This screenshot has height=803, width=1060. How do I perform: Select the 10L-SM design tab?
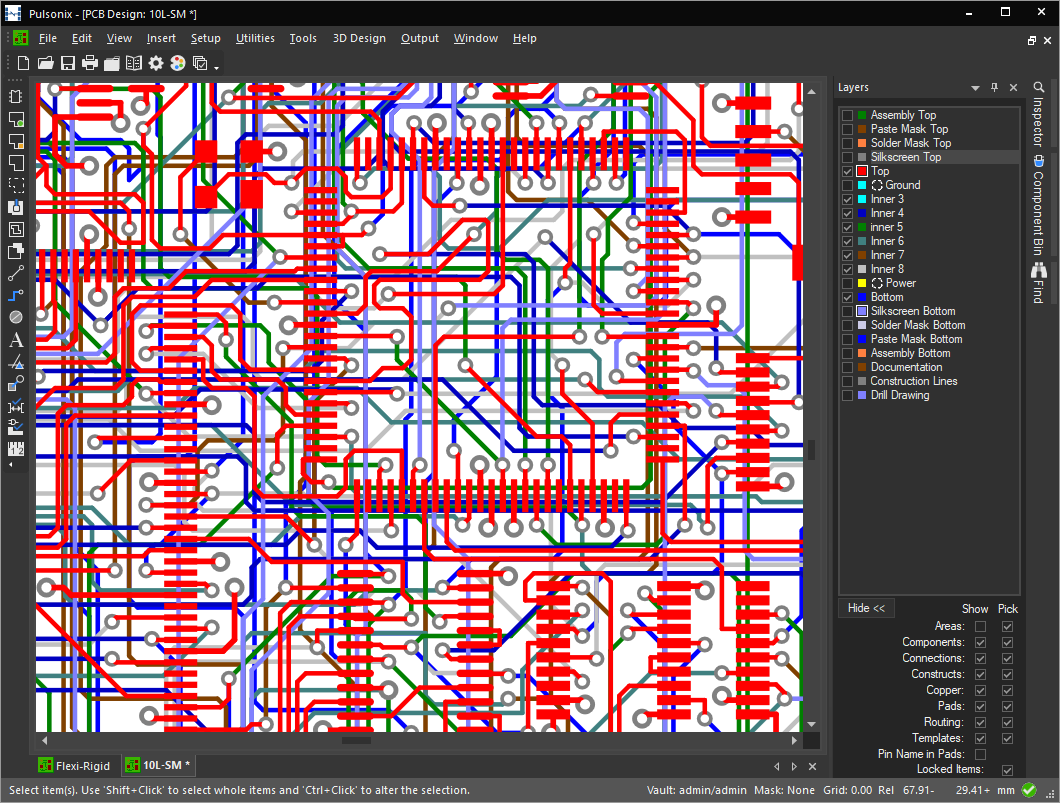[x=160, y=766]
